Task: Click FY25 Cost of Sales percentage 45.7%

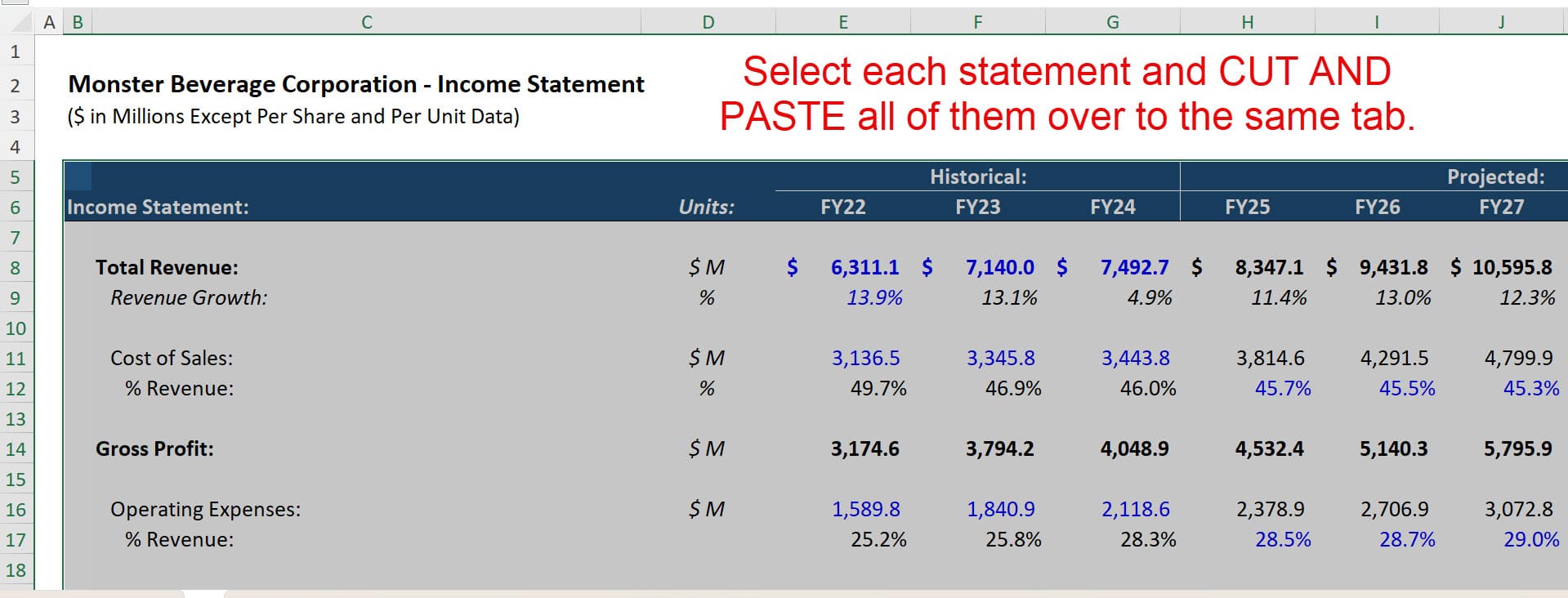Action: [x=1282, y=389]
